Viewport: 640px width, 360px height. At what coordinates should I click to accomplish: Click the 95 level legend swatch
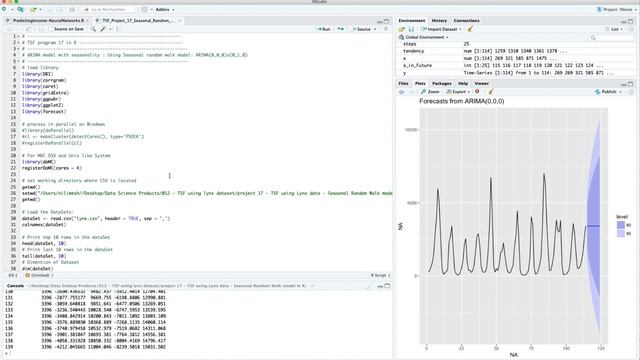coord(620,233)
